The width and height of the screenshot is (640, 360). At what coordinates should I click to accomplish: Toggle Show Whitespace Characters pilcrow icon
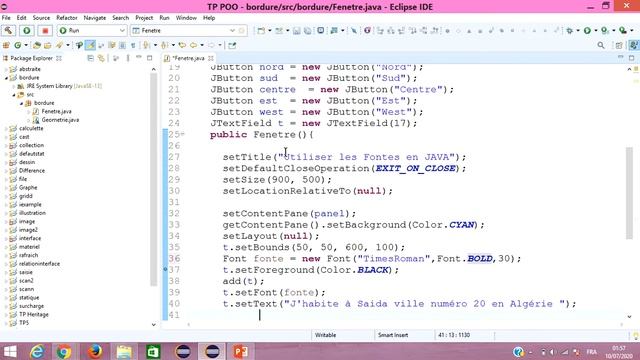pyautogui.click(x=133, y=45)
